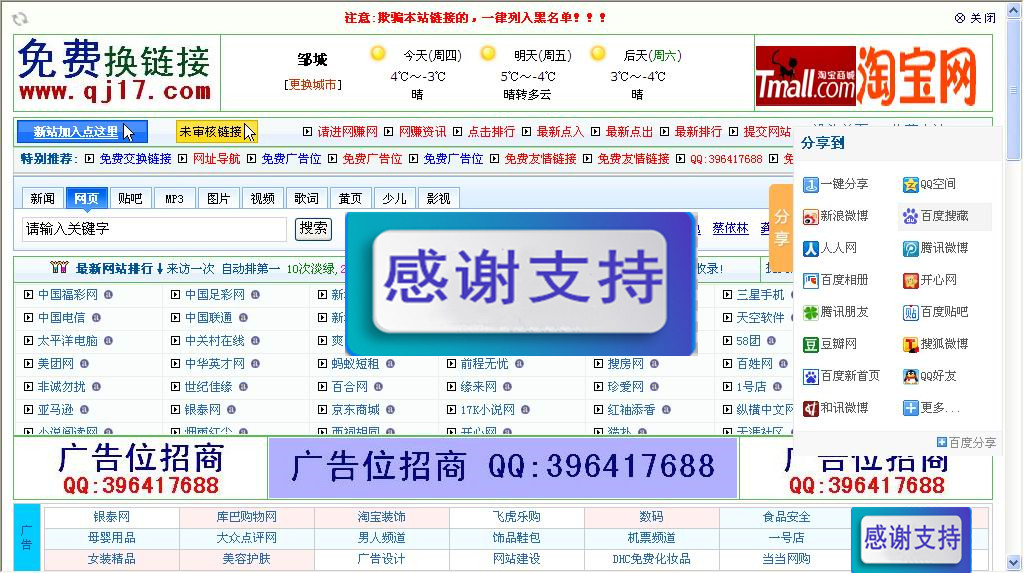Switch to the 影视 search tab
Image resolution: width=1024 pixels, height=573 pixels.
pos(438,199)
